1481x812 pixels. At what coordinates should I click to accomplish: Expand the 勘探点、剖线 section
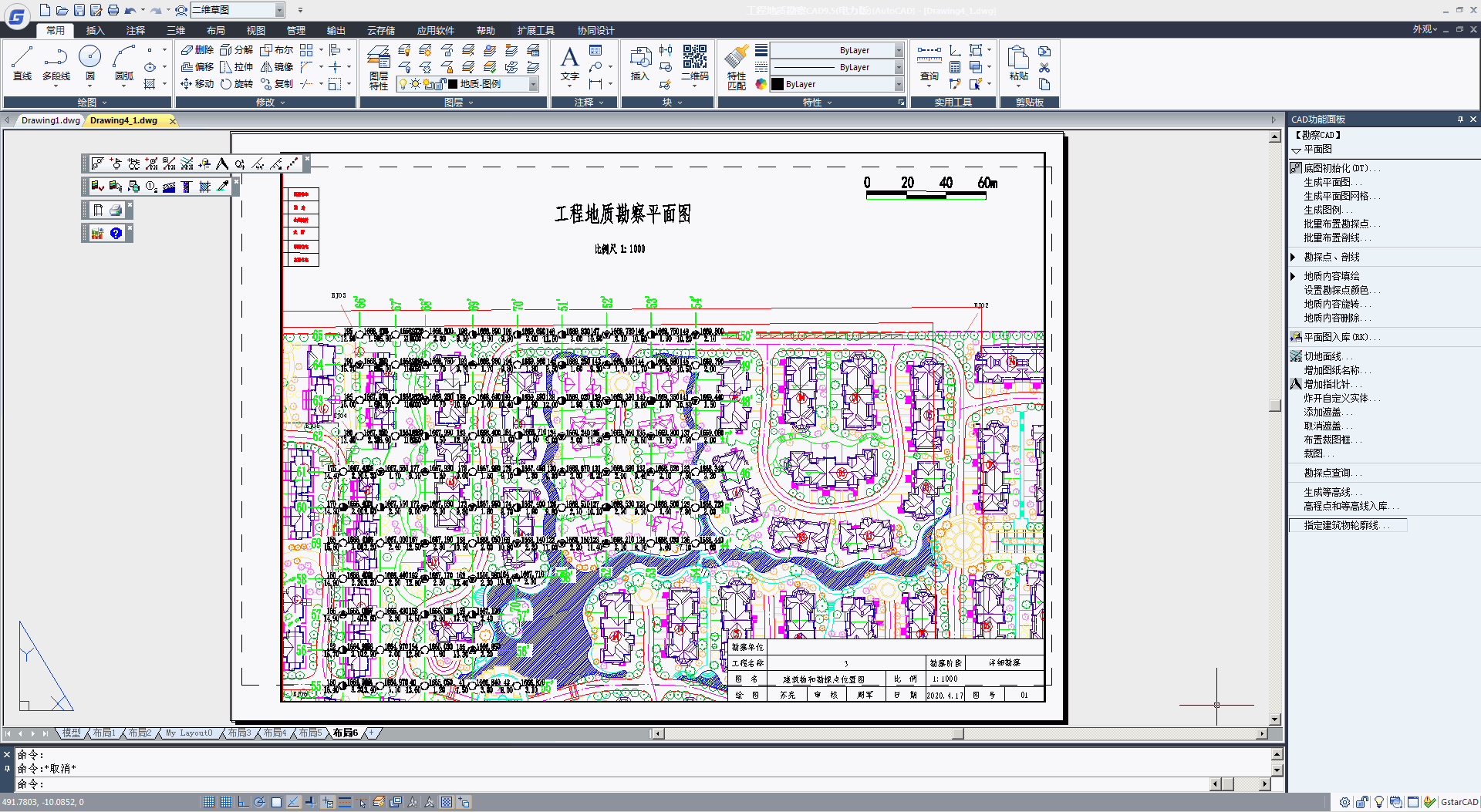pos(1294,257)
